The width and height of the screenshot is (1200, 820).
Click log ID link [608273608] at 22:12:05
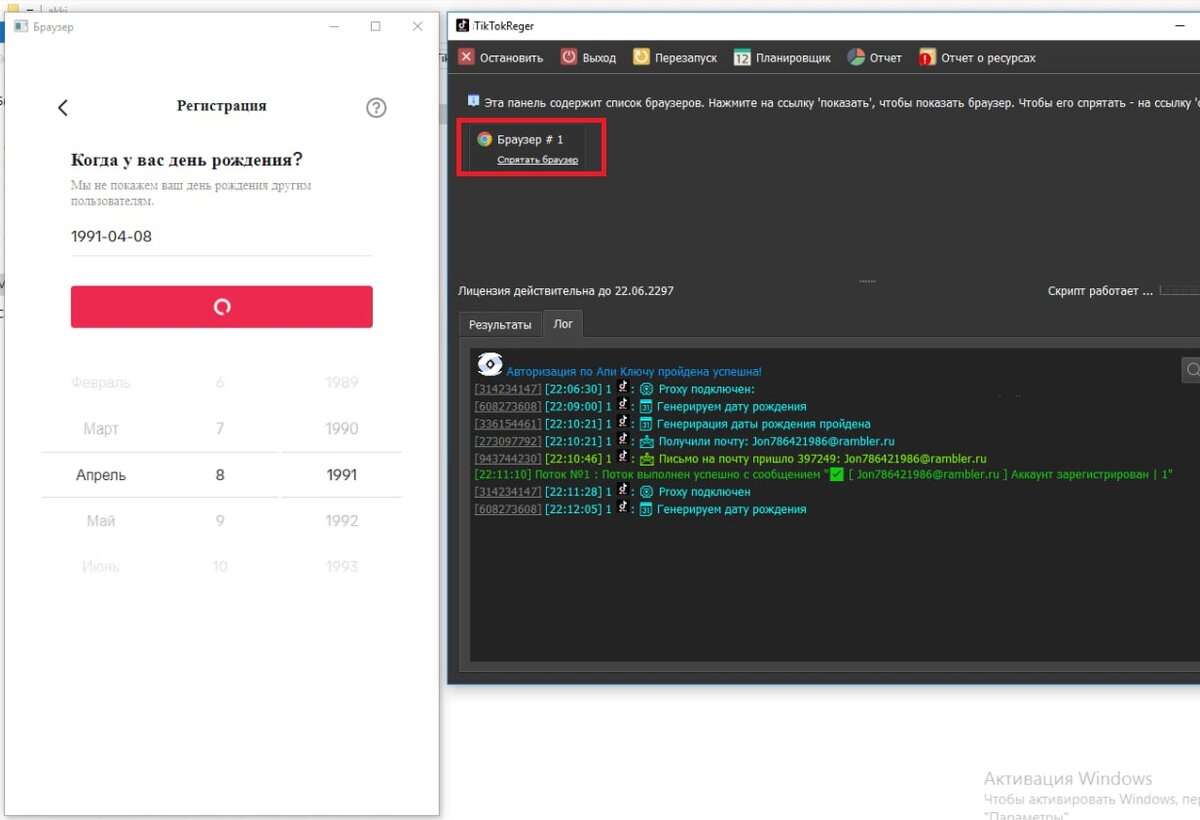coord(508,509)
